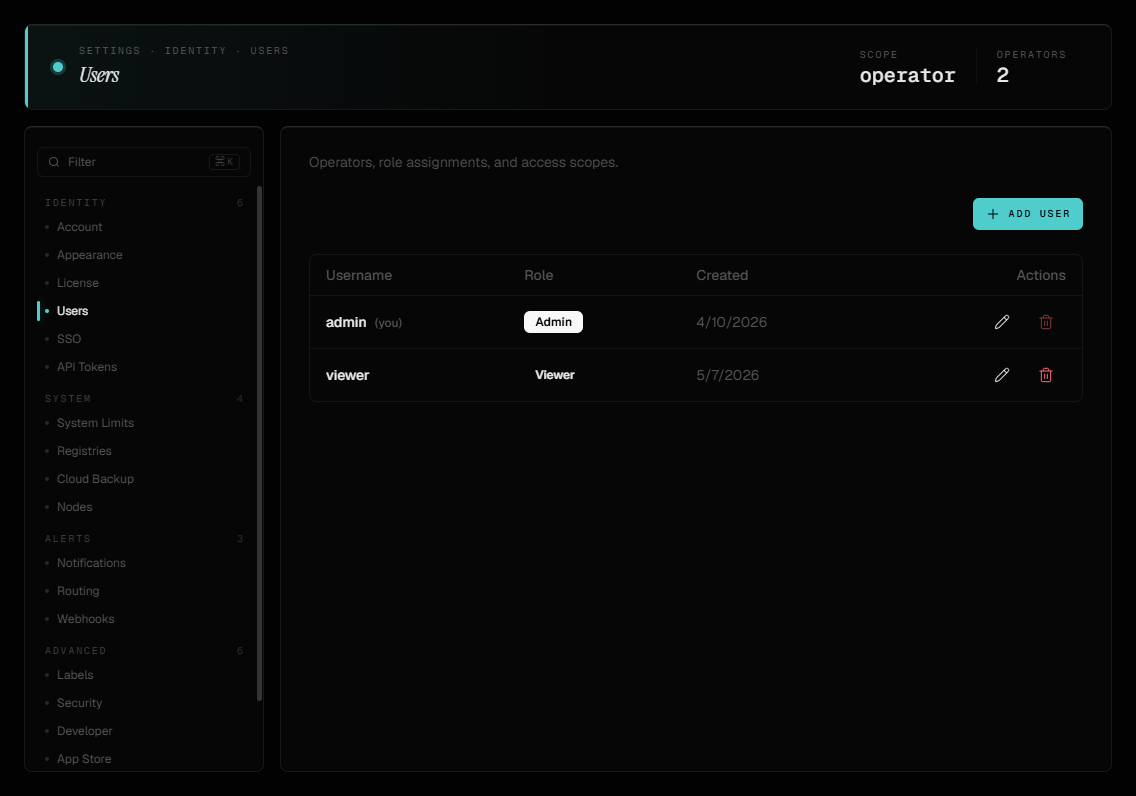
Task: Click the Viewer role label
Action: pyautogui.click(x=554, y=375)
